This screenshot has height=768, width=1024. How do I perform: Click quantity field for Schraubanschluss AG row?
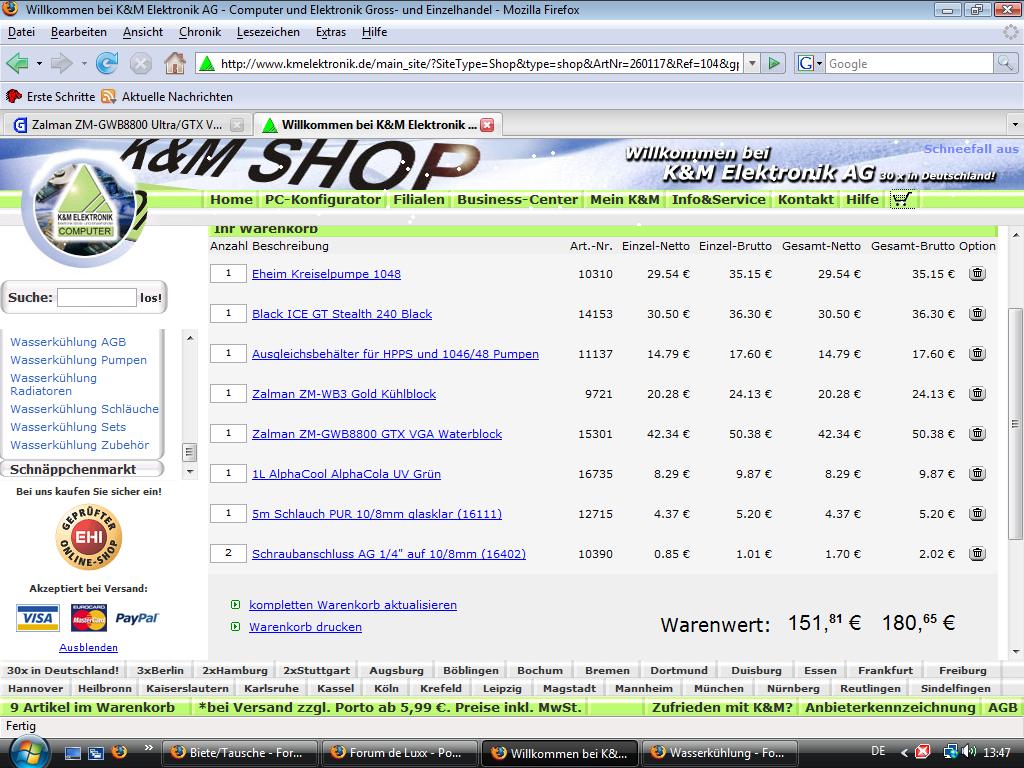(x=228, y=553)
